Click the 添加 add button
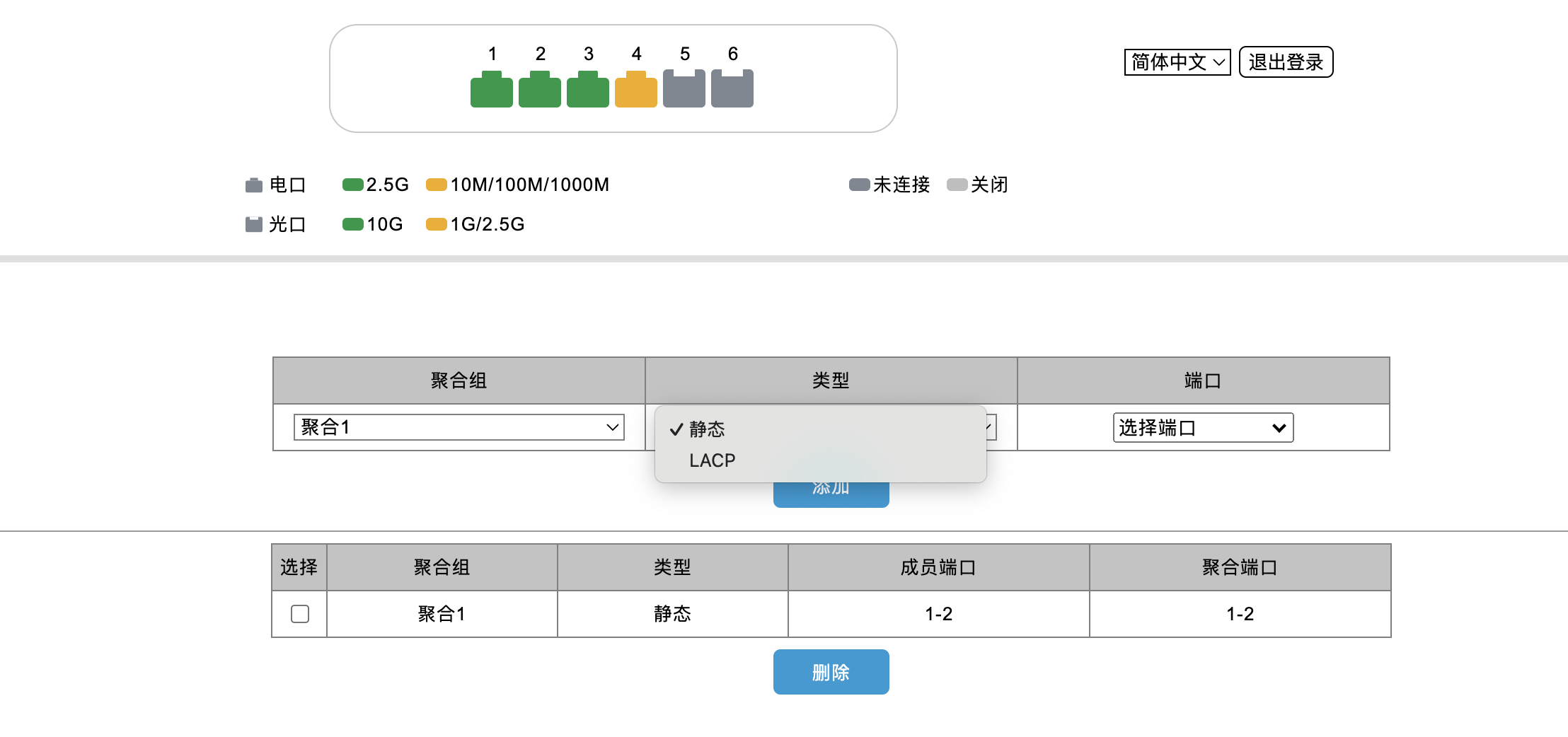1568x737 pixels. 831,494
